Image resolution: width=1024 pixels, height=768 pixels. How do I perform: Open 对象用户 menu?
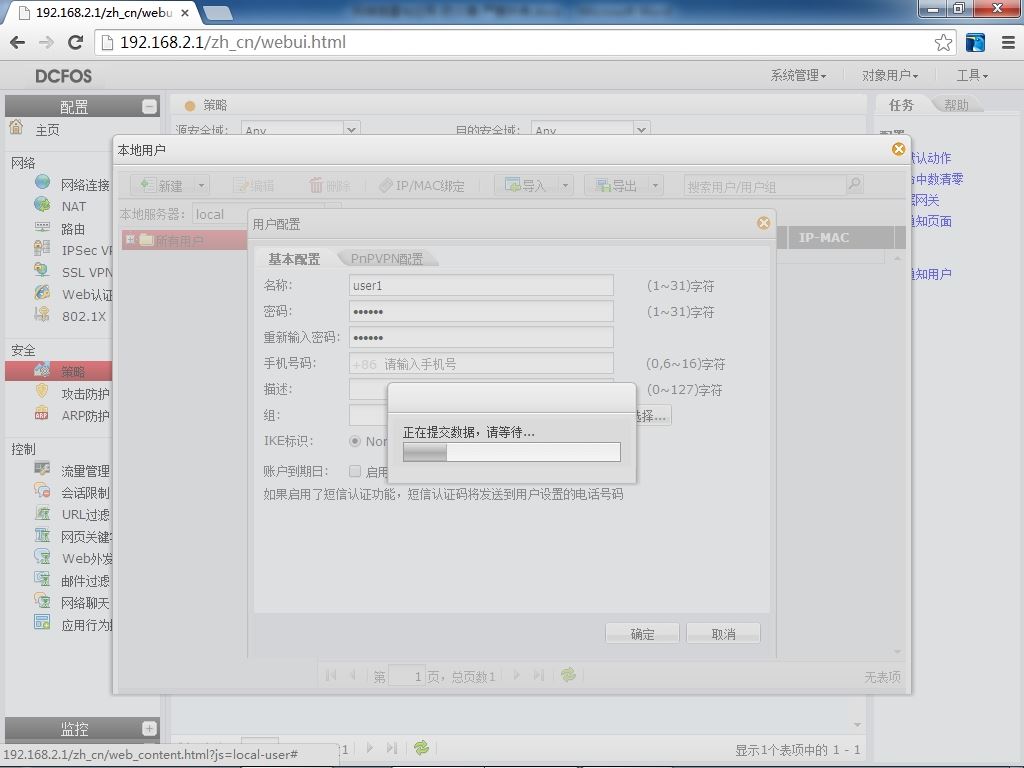[889, 76]
